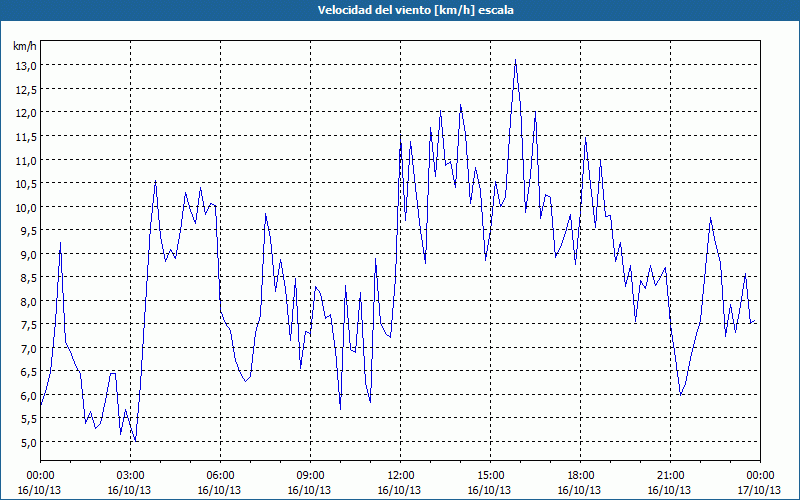Select the '16/10/13' date under 06:00
The height and width of the screenshot is (500, 800).
[219, 490]
